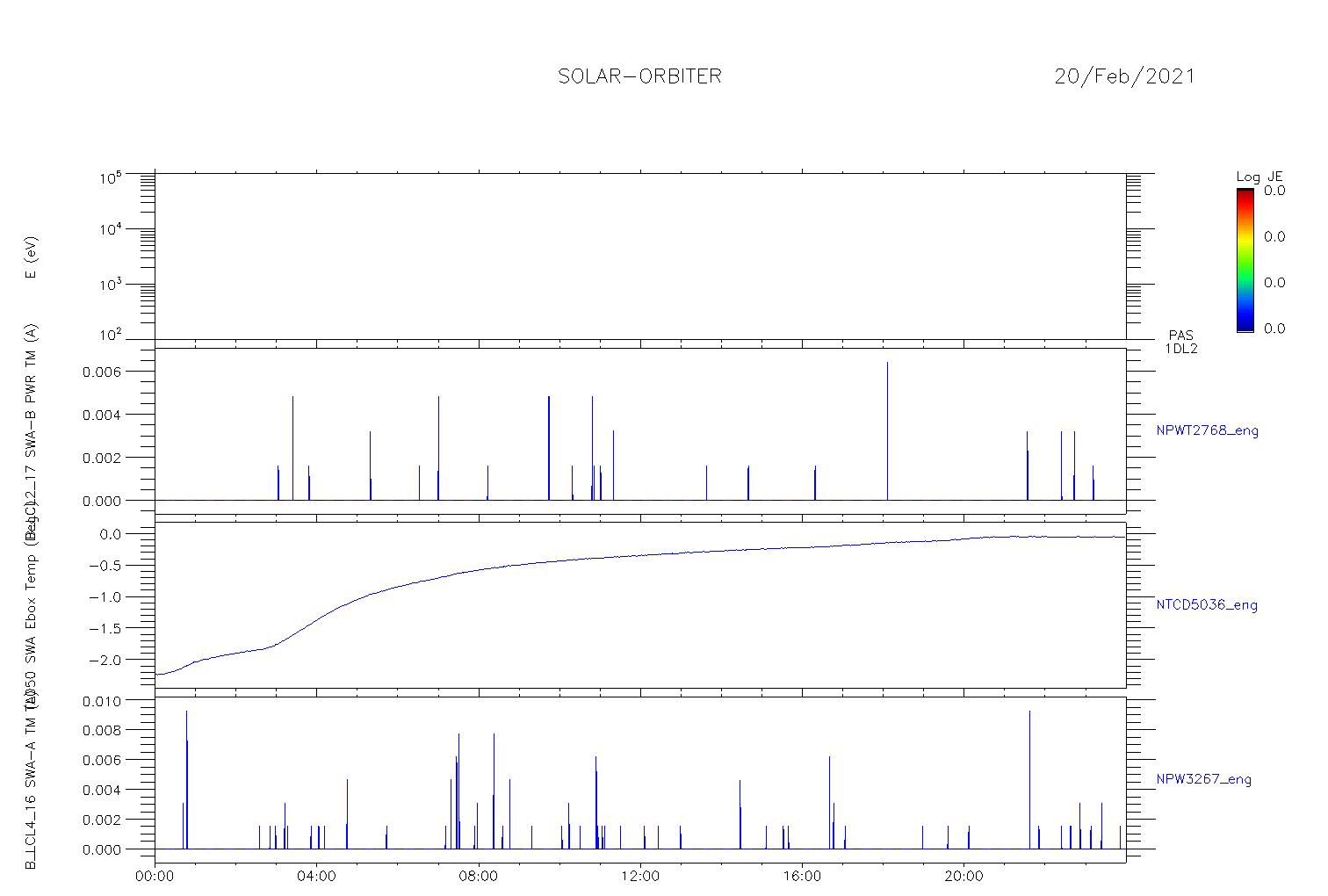Click the B_LCL4_16 SWA-A TM axis title

pyautogui.click(x=31, y=782)
